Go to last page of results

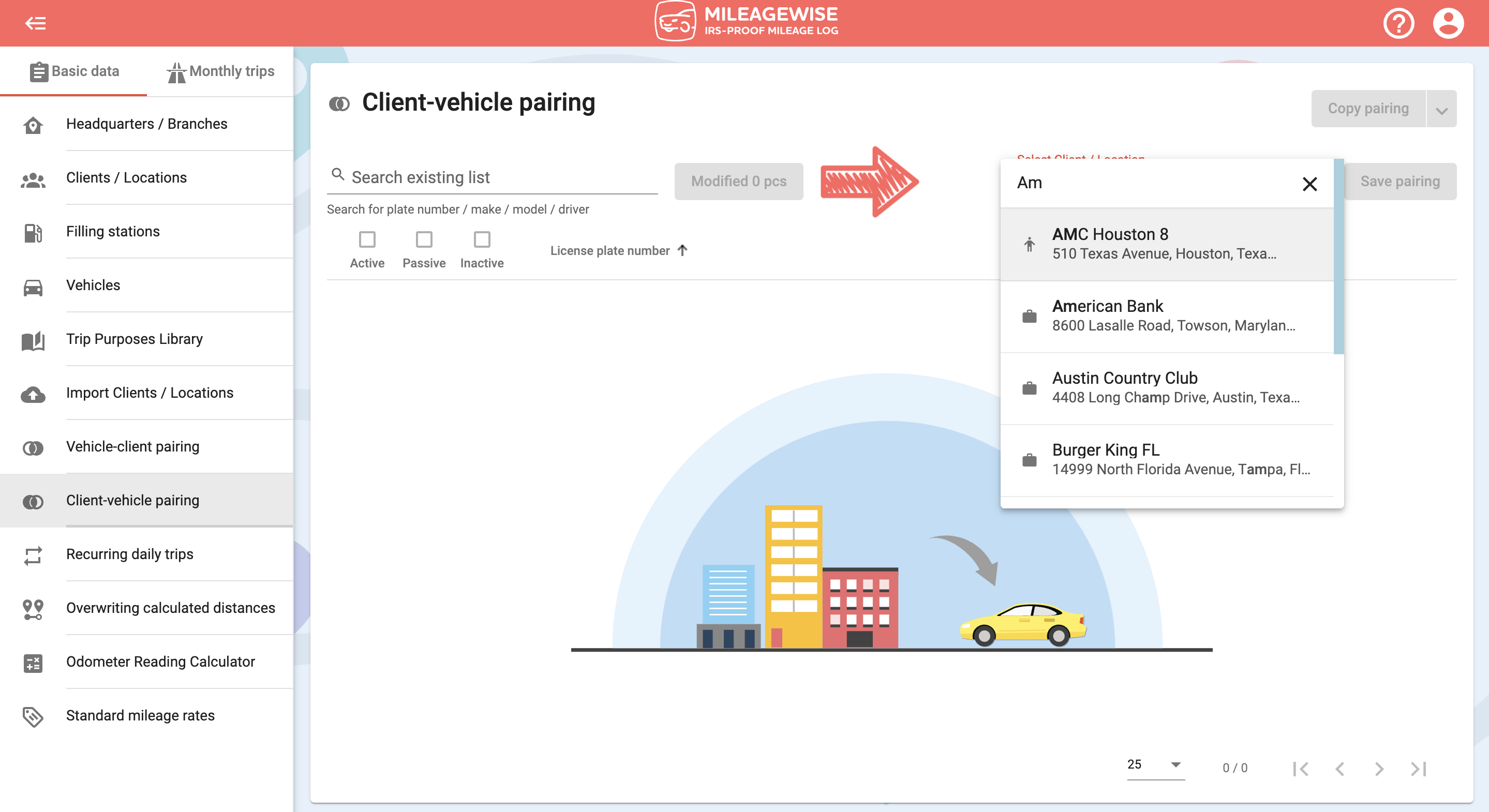point(1418,768)
